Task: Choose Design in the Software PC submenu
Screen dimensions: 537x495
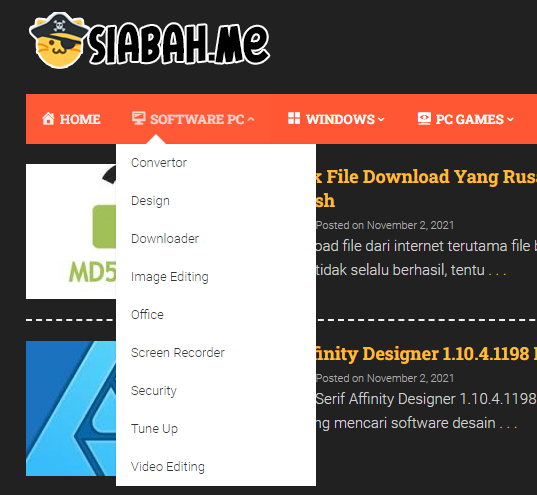Action: coord(150,201)
